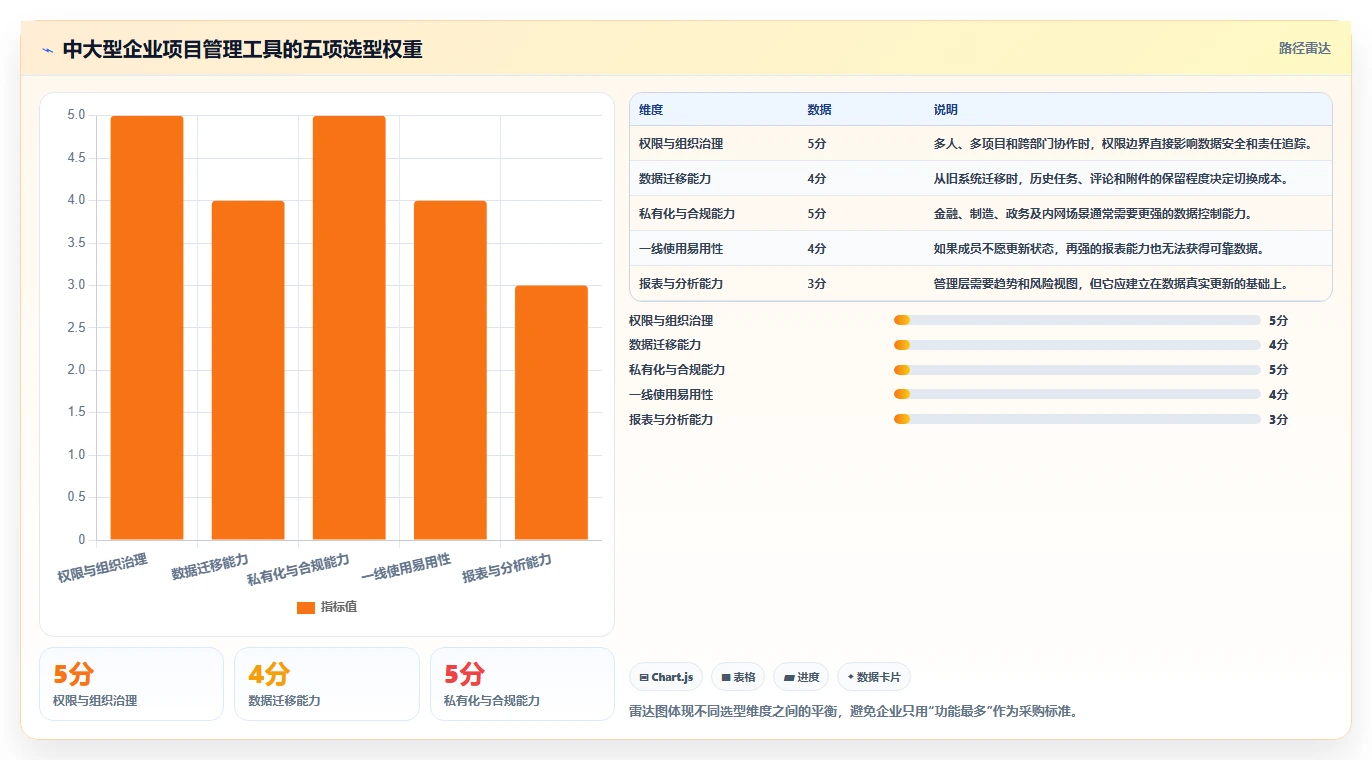Viewport: 1372px width, 760px height.
Task: Click the page title 中大型企业项目管理工具的五项选型权重
Action: [242, 49]
